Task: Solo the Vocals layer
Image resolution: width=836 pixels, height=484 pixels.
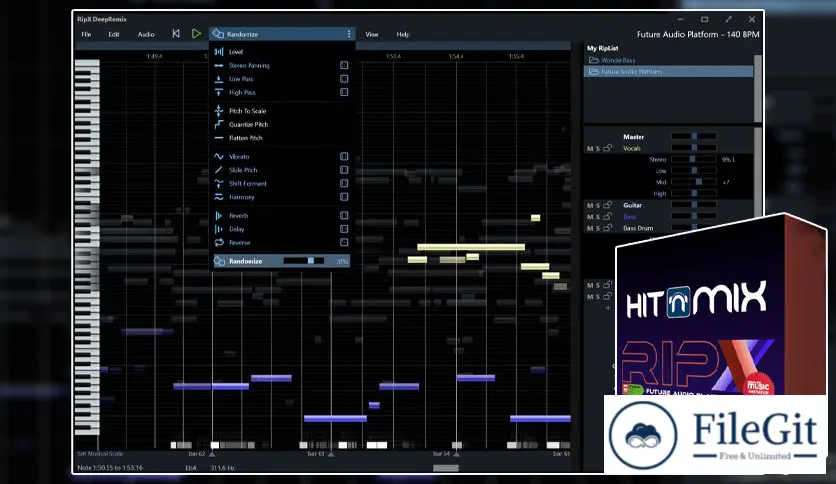Action: [x=598, y=149]
